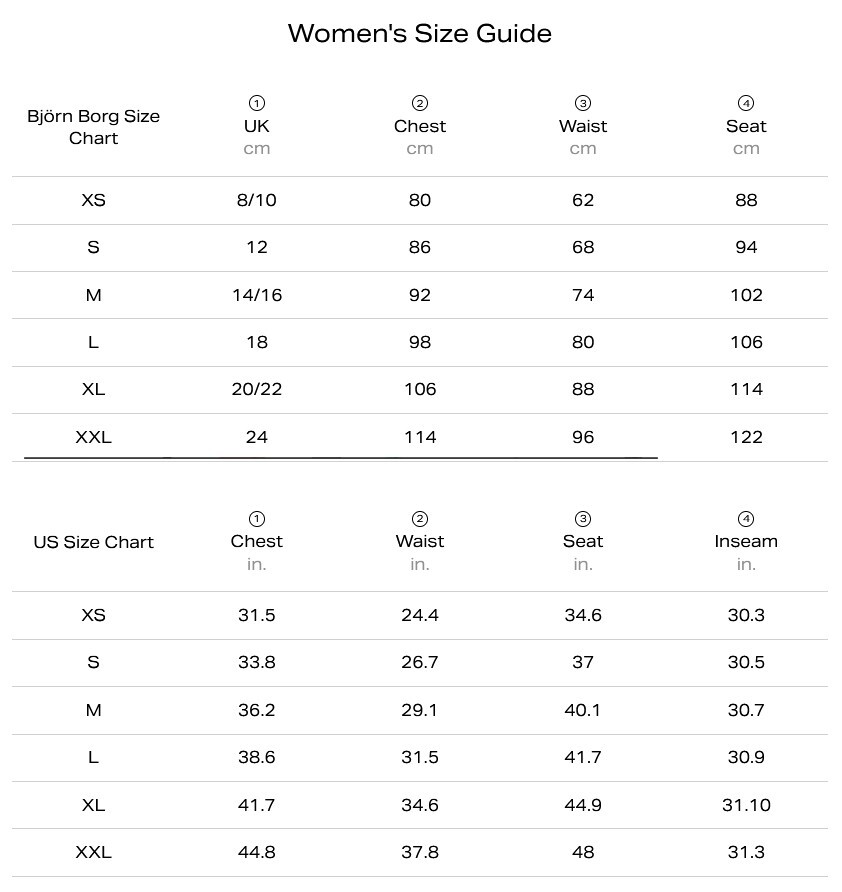Click the circled 2 above Waist in inches
This screenshot has height=892, width=842.
(x=420, y=519)
